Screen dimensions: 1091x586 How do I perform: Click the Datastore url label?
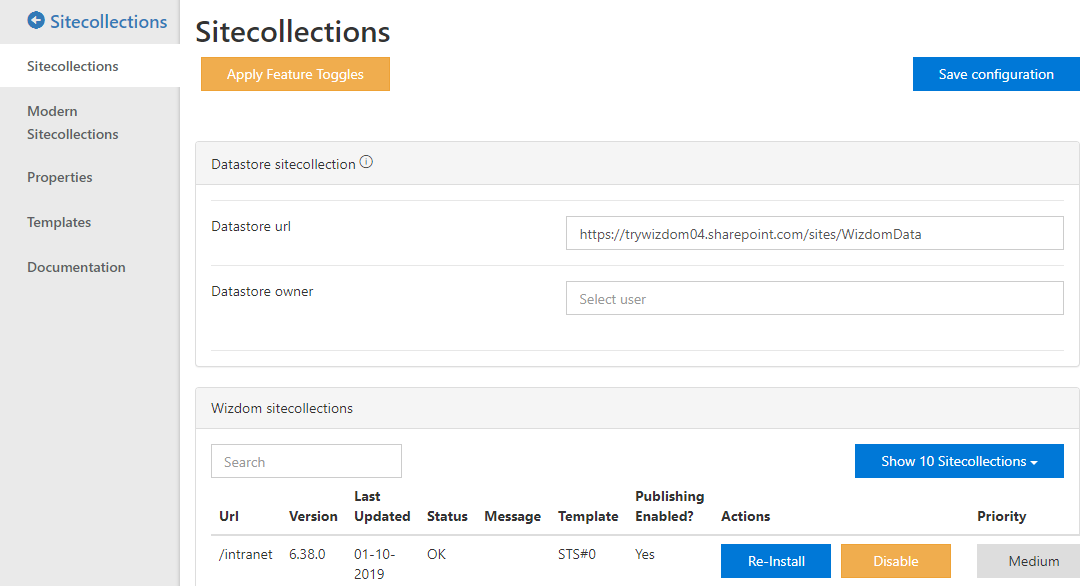point(251,226)
